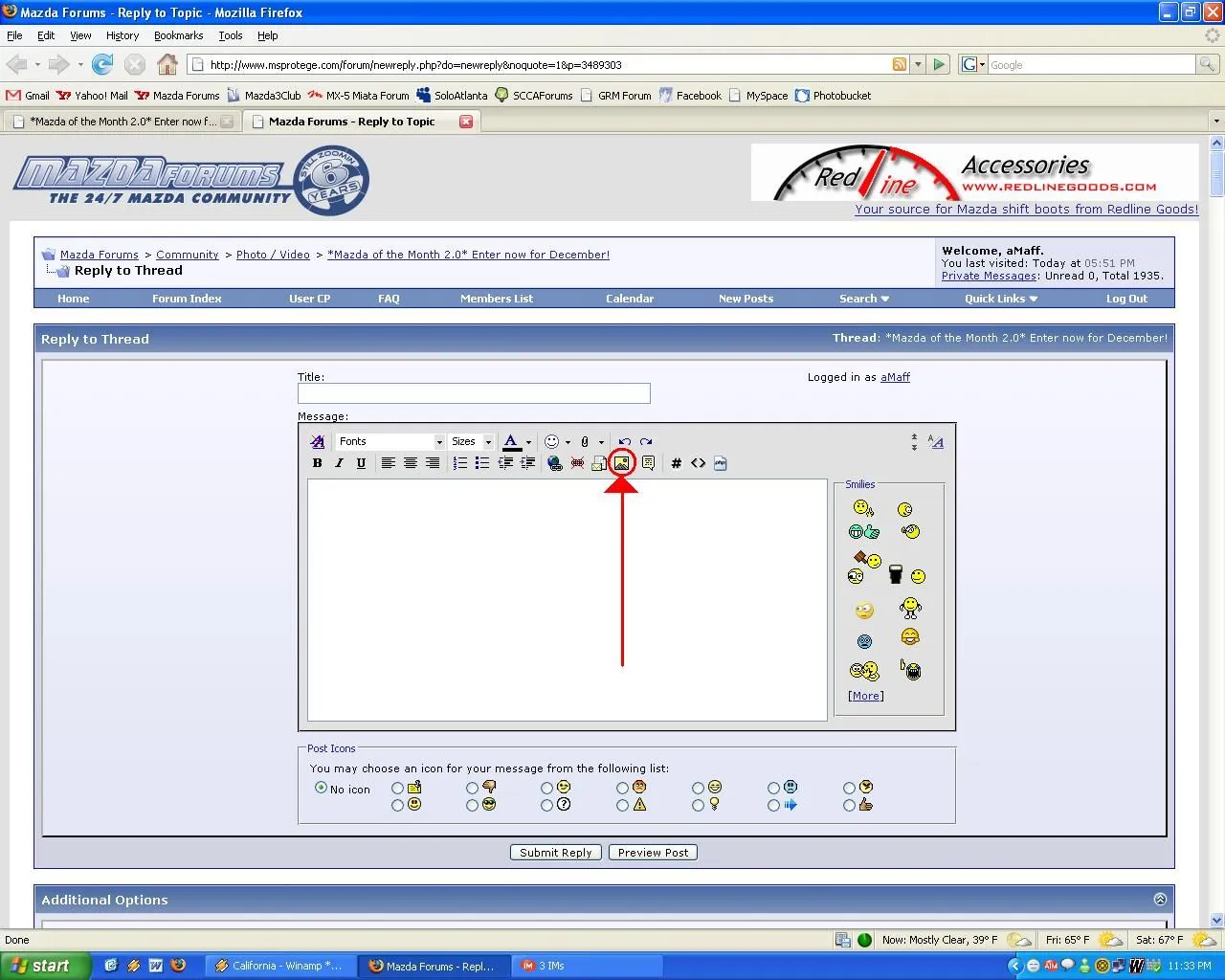Pick the lightbulb post icon
Image resolution: width=1225 pixels, height=980 pixels.
point(698,805)
